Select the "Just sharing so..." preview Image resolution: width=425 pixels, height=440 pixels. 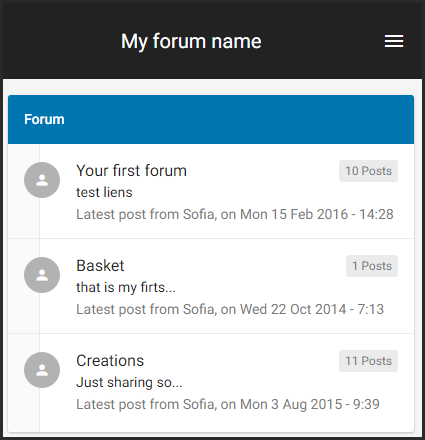(129, 382)
